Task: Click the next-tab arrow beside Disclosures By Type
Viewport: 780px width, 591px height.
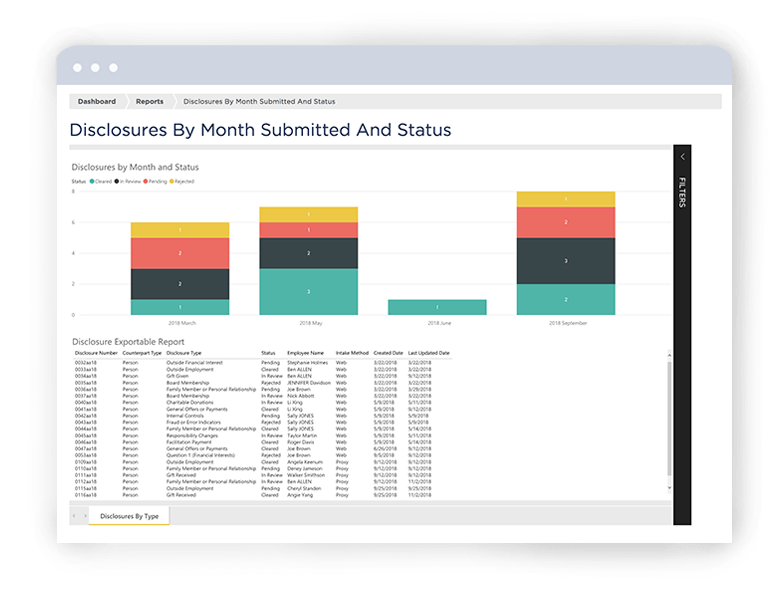Action: (x=85, y=516)
